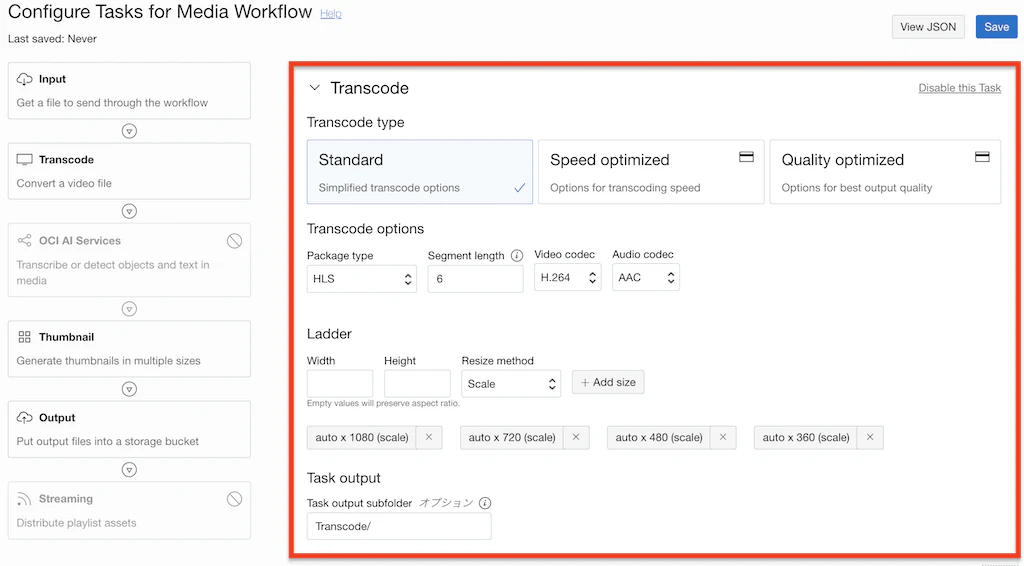Open the Resize method Scale dropdown
This screenshot has height=566, width=1024.
pyautogui.click(x=511, y=384)
